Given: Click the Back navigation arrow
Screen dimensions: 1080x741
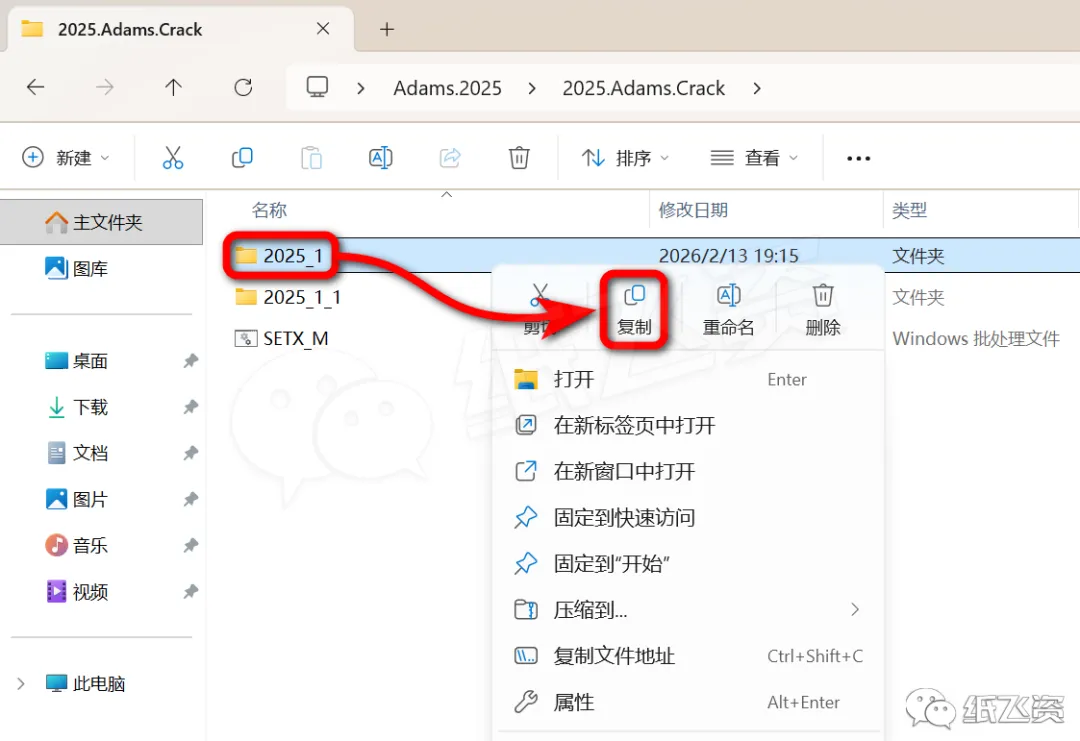Looking at the screenshot, I should click(x=35, y=87).
